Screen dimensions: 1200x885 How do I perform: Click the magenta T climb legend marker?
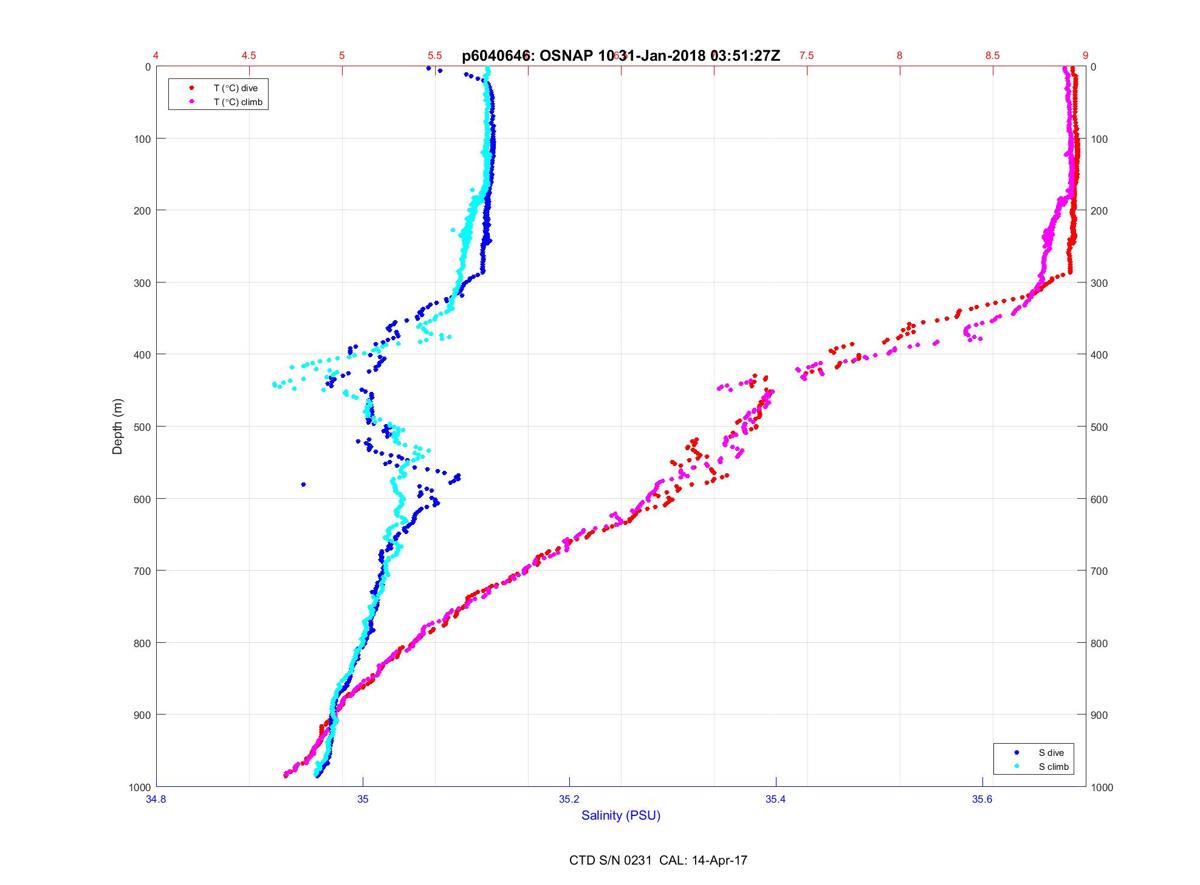(x=191, y=102)
